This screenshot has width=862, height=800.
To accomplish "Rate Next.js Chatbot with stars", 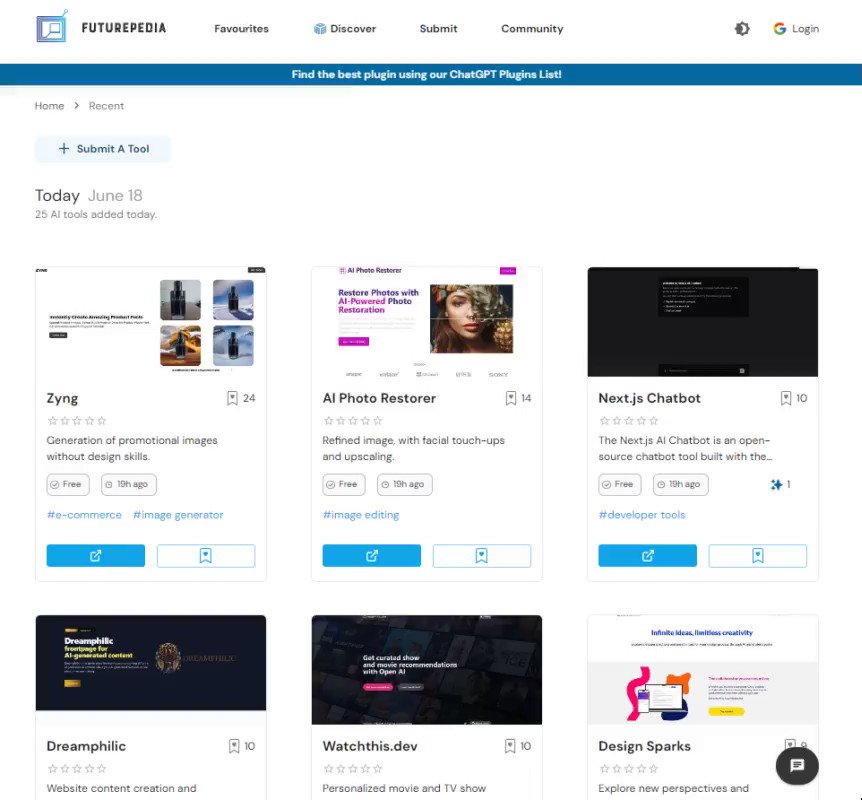I will pos(629,421).
